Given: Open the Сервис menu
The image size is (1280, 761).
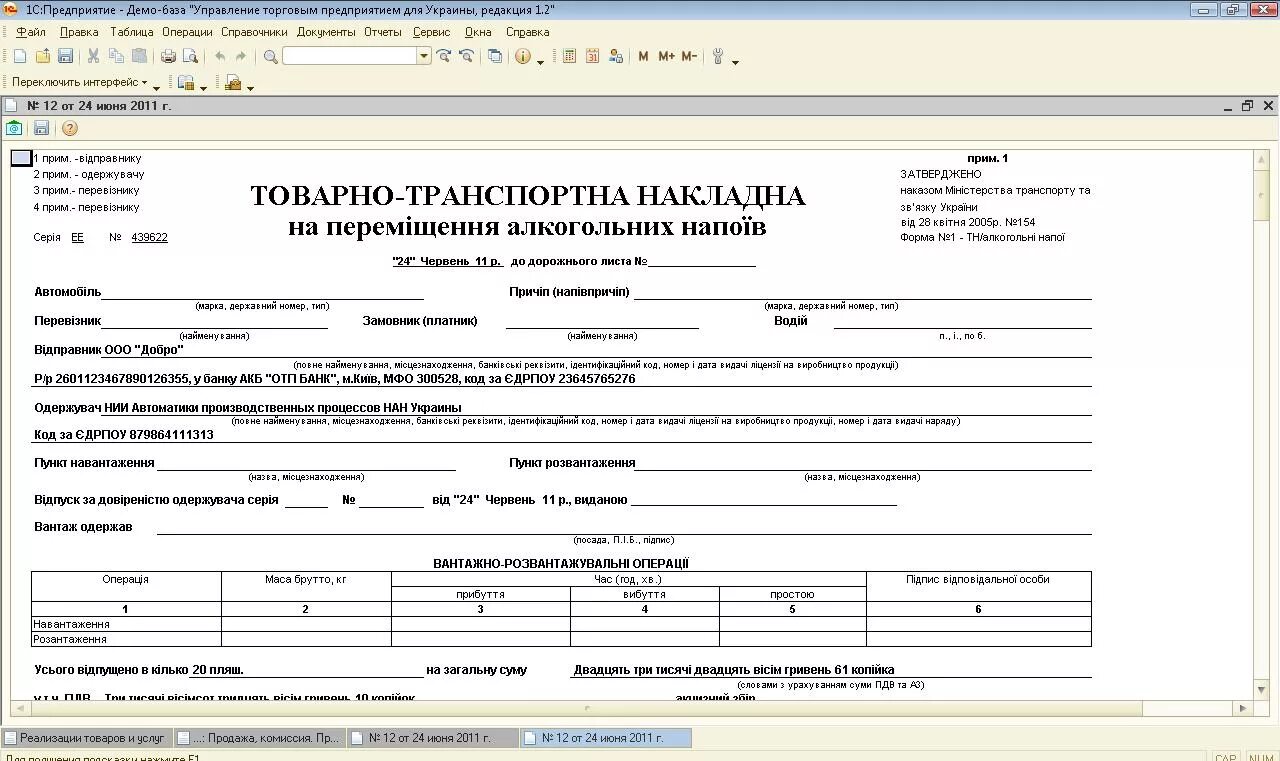Looking at the screenshot, I should point(431,32).
